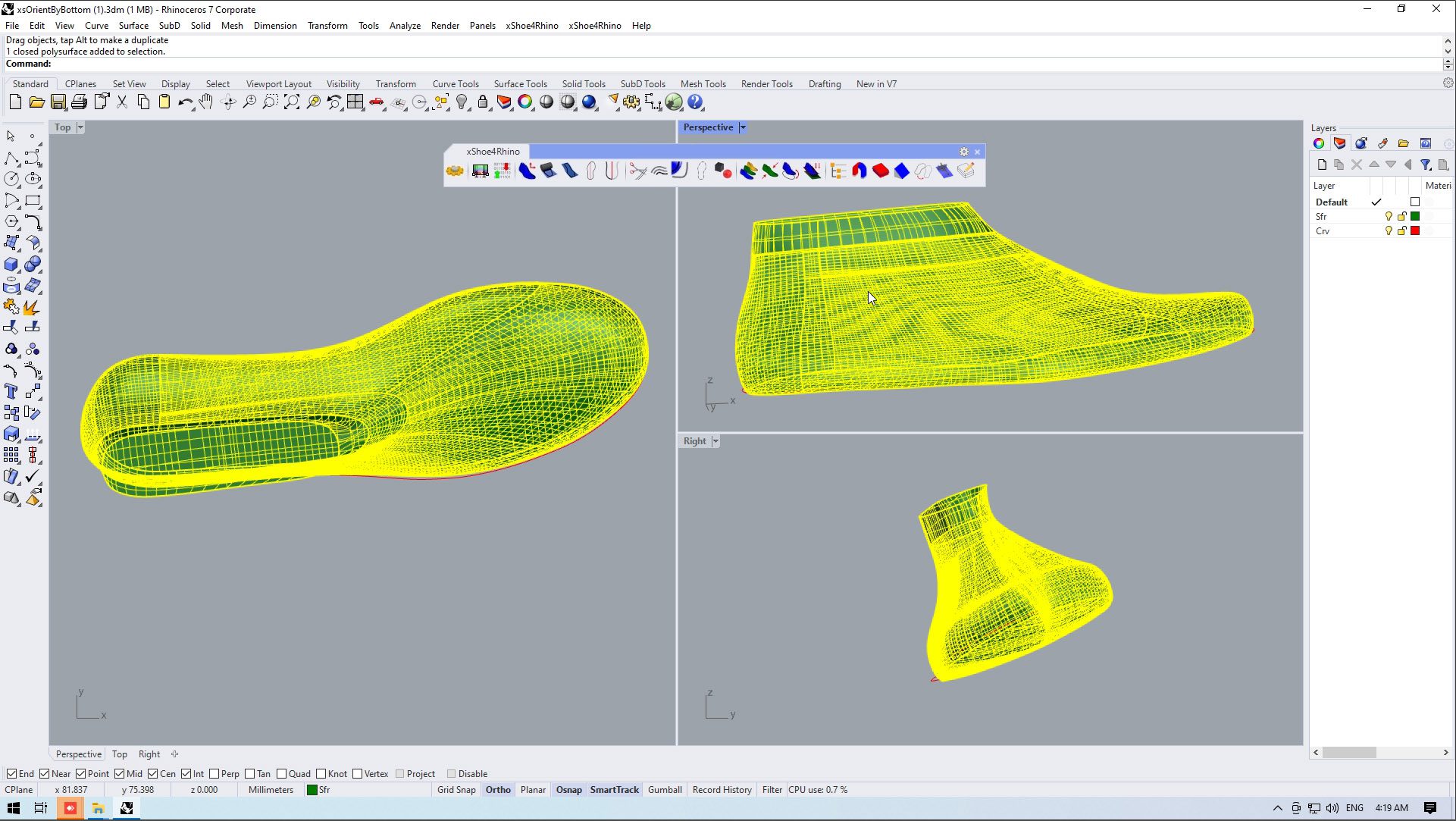Toggle visibility bulb of Sfr layer

click(x=1389, y=217)
